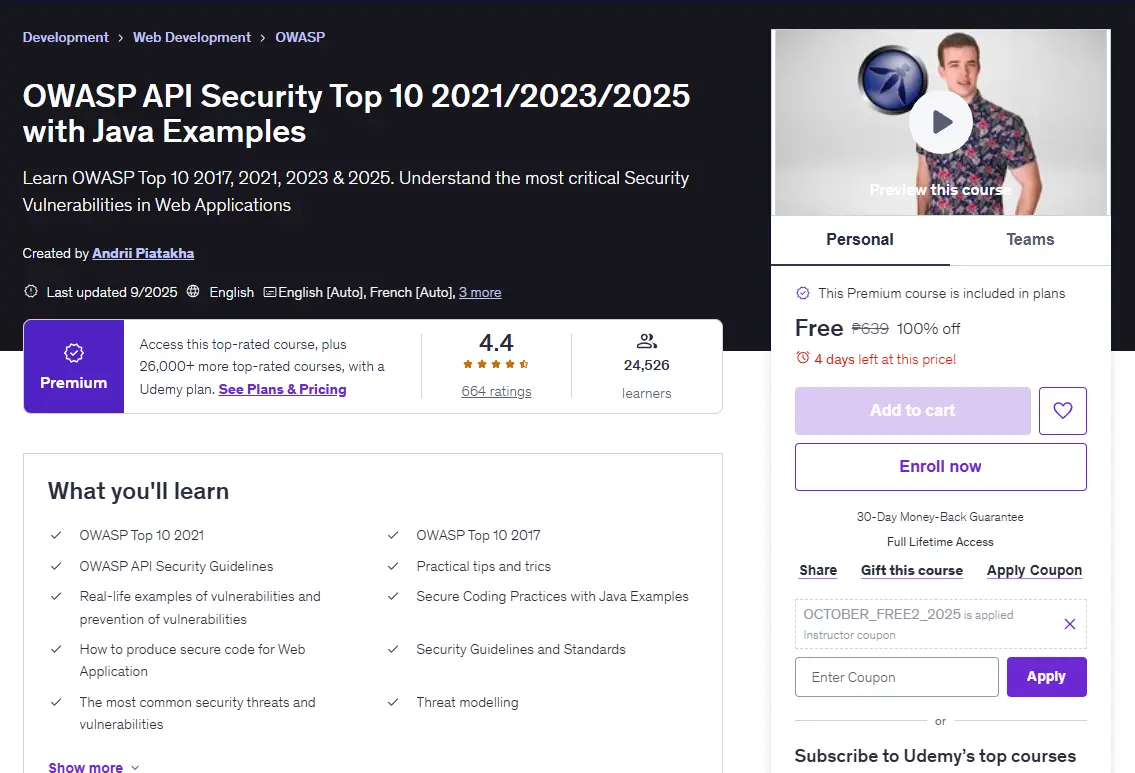Click checkmark next to OWASP Top 10 2021
Image resolution: width=1135 pixels, height=773 pixels.
(x=56, y=536)
